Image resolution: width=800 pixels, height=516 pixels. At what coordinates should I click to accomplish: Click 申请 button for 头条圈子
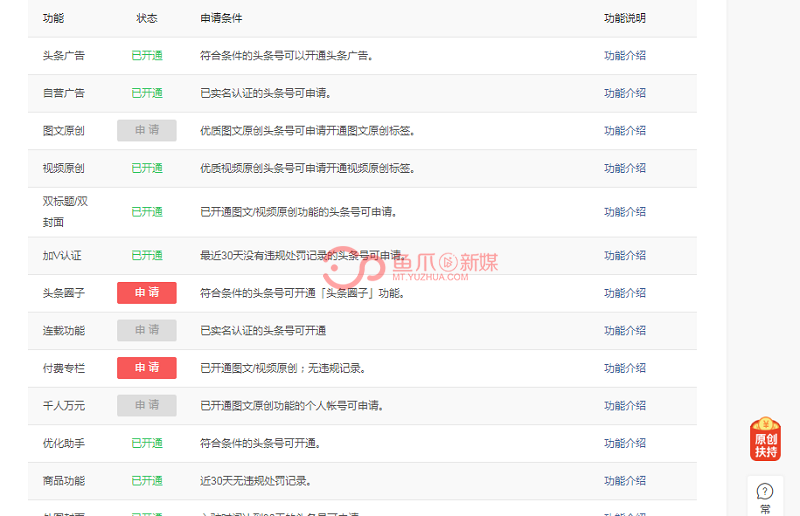147,293
